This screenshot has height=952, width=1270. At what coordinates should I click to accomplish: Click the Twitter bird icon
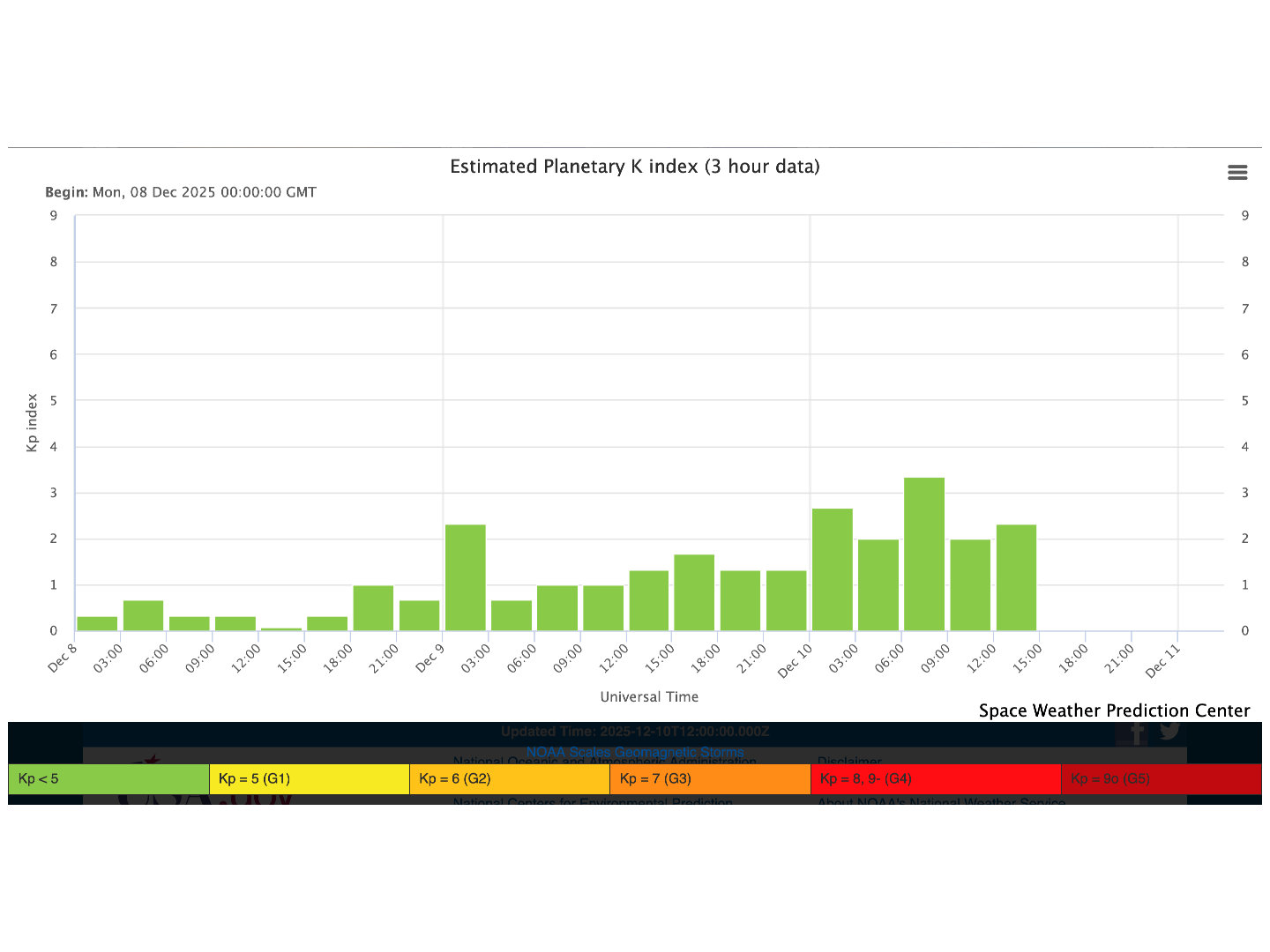point(1169,731)
